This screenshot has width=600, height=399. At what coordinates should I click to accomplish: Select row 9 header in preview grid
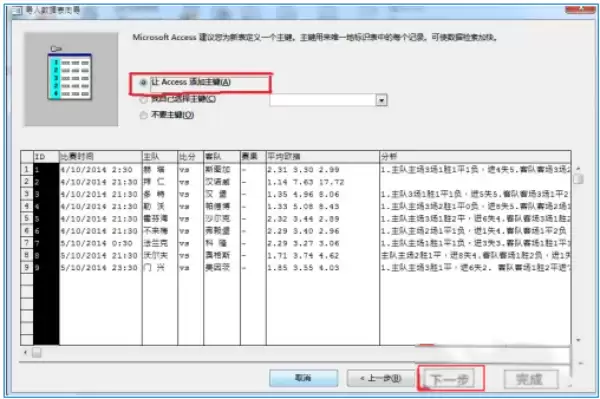pyautogui.click(x=27, y=267)
